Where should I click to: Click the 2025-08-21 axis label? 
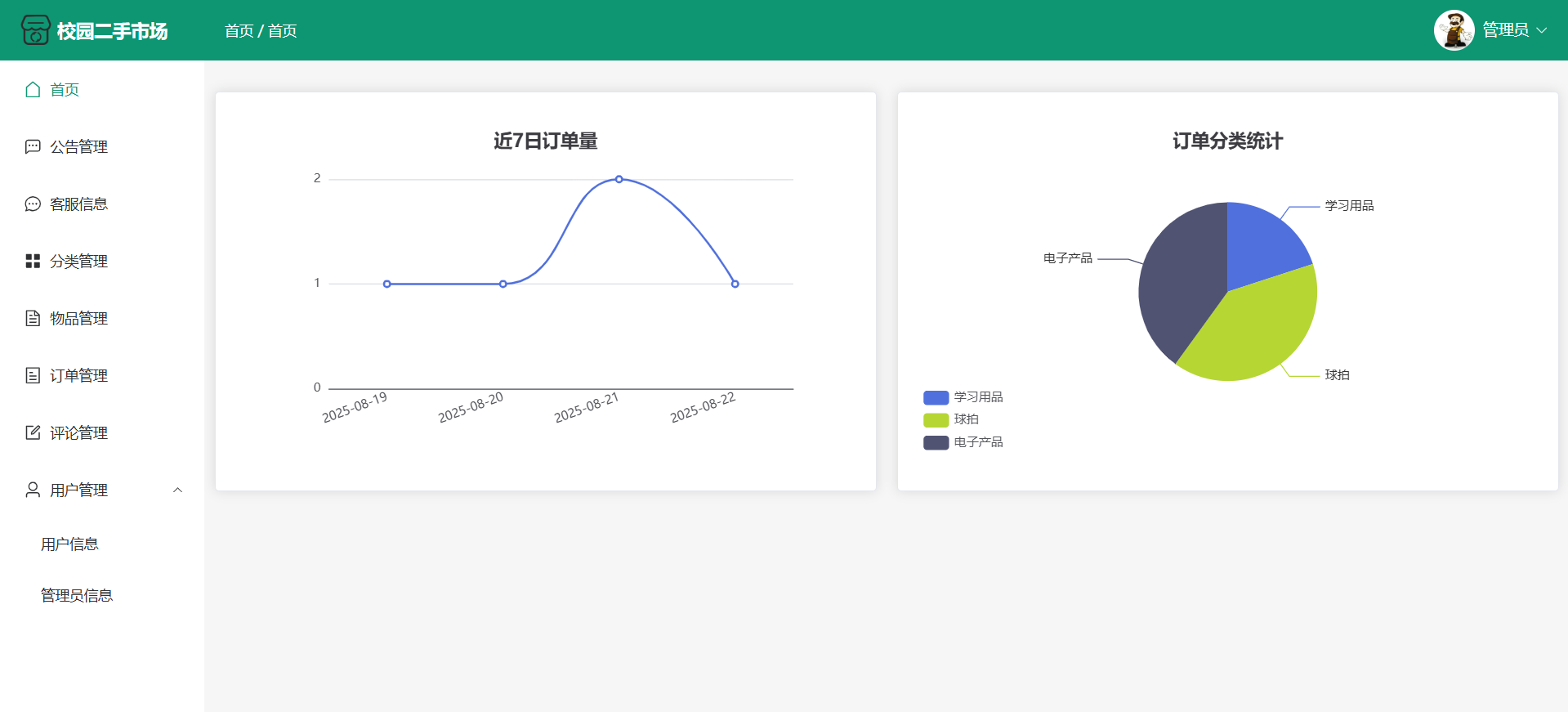pyautogui.click(x=587, y=407)
